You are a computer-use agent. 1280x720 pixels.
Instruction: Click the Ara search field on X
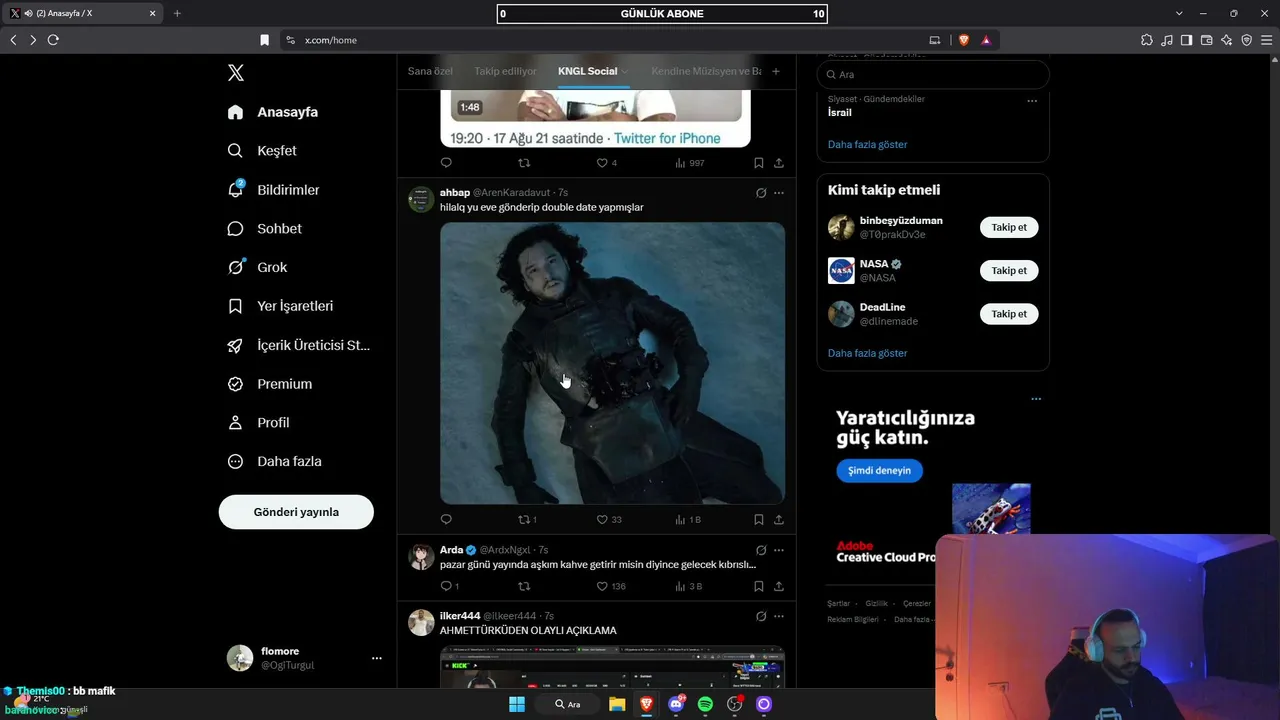(x=933, y=75)
